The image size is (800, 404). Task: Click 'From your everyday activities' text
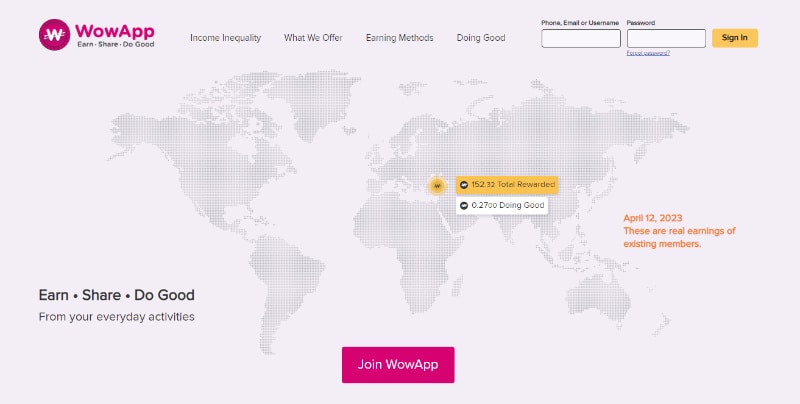pyautogui.click(x=117, y=317)
